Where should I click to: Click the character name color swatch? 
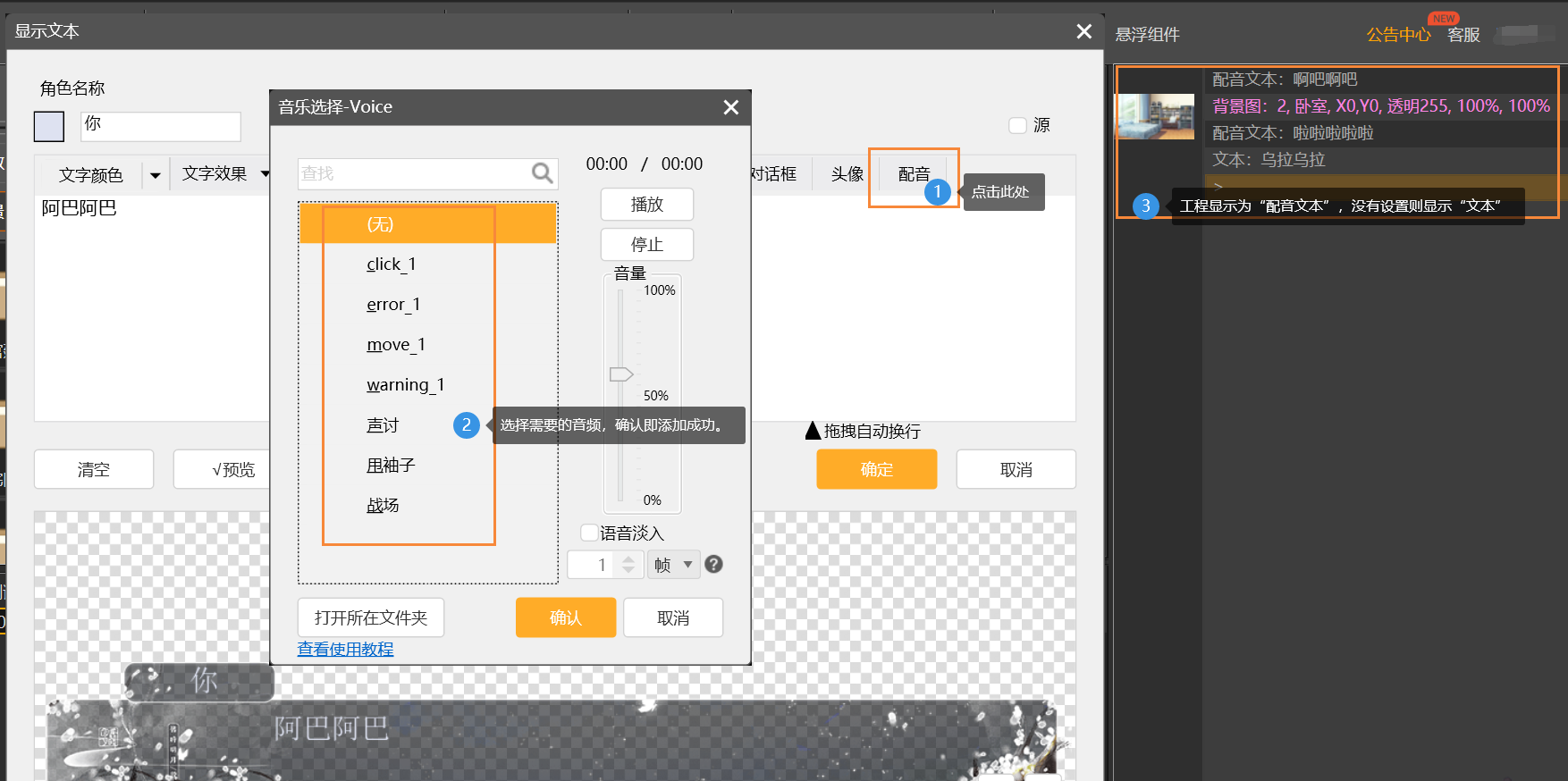(49, 126)
